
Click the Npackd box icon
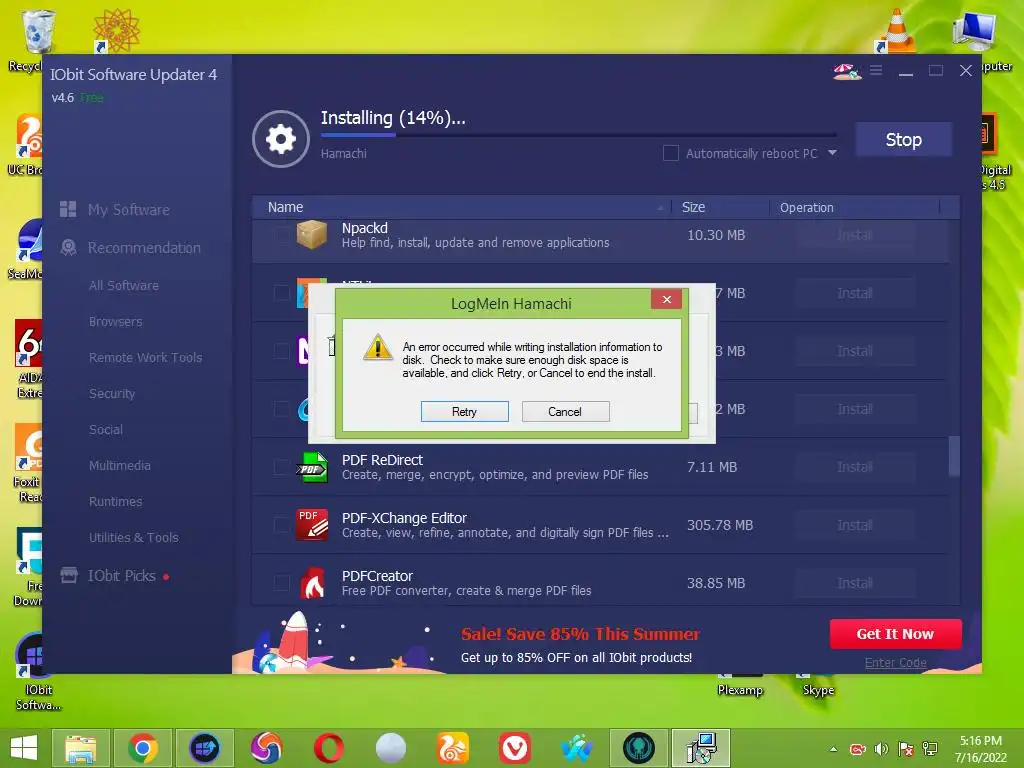click(x=312, y=234)
